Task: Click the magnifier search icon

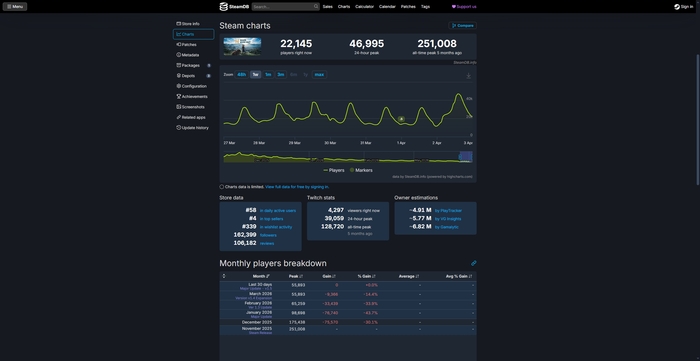Action: coord(316,7)
